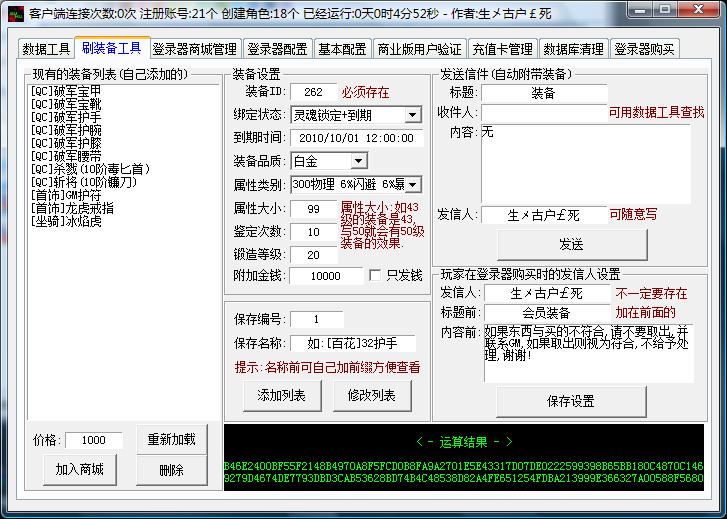
Task: Focus the 收件人 text field
Action: (543, 113)
